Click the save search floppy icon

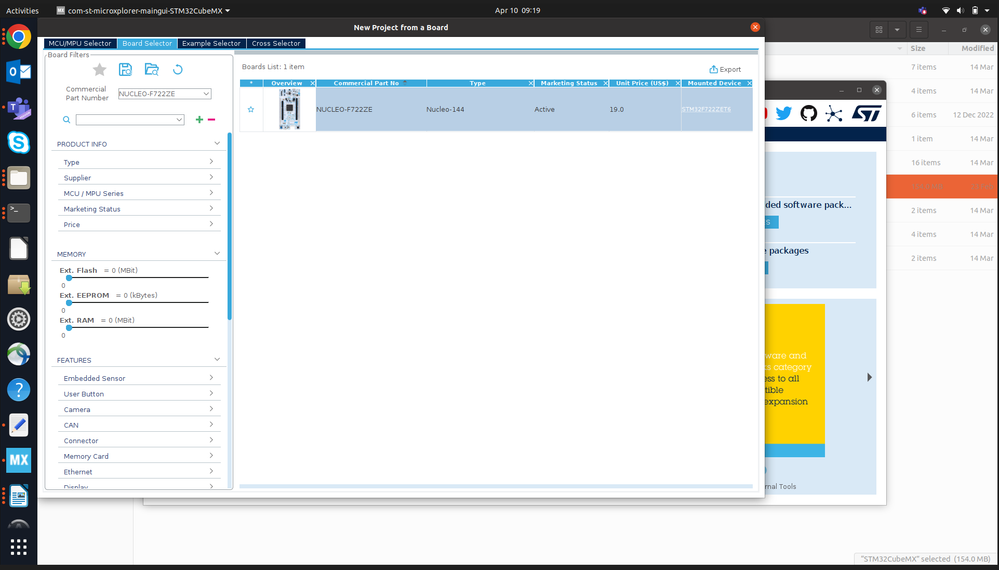pyautogui.click(x=126, y=69)
